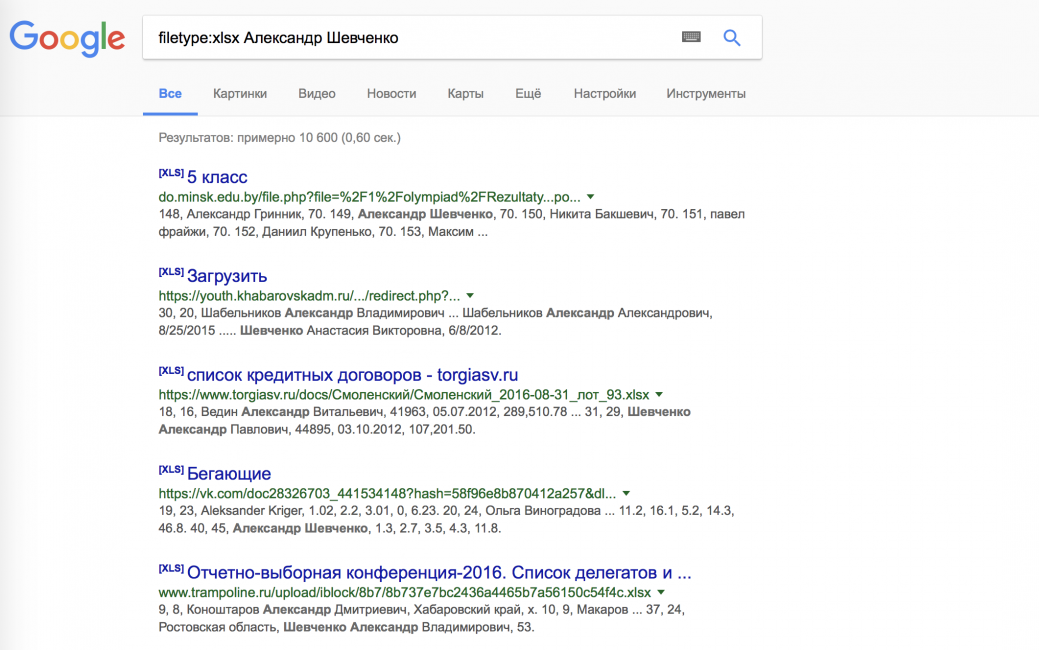
Task: Open the '5 класс' result link
Action: [217, 178]
